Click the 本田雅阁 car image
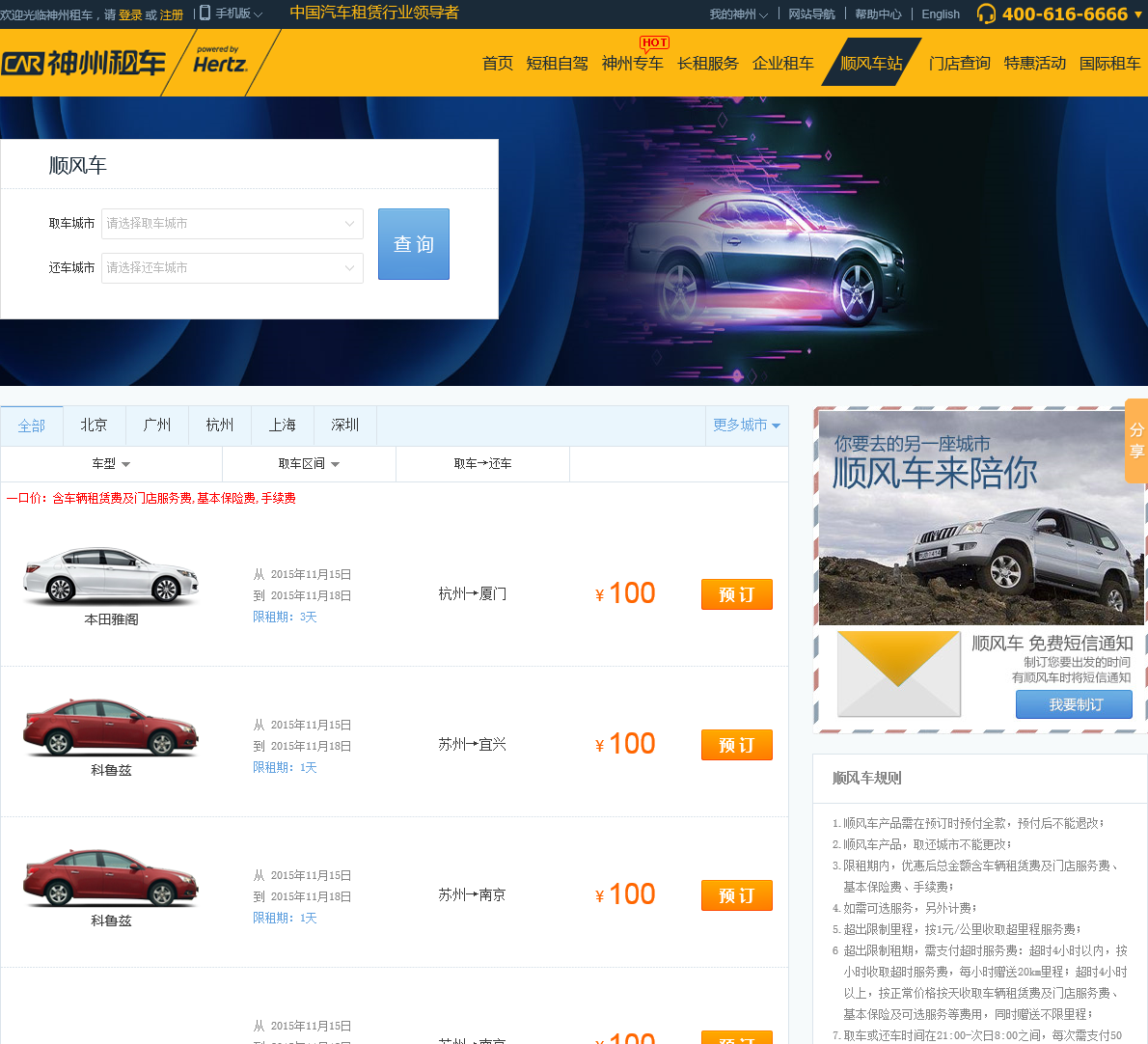Screen dimensions: 1148x1044 (x=111, y=575)
